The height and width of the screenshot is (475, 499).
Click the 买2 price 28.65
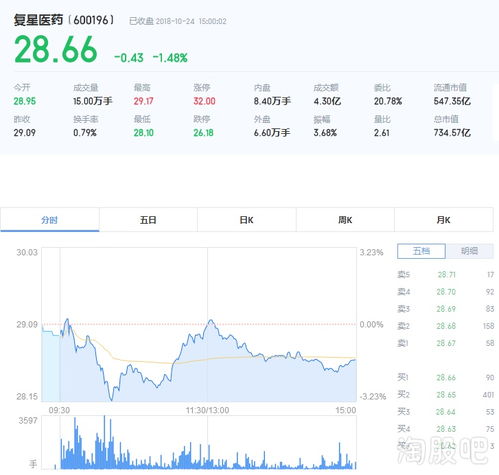click(x=446, y=395)
